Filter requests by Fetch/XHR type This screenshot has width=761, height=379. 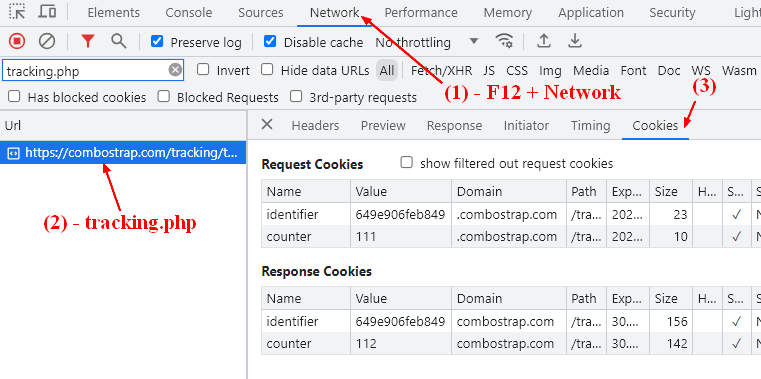click(x=441, y=71)
